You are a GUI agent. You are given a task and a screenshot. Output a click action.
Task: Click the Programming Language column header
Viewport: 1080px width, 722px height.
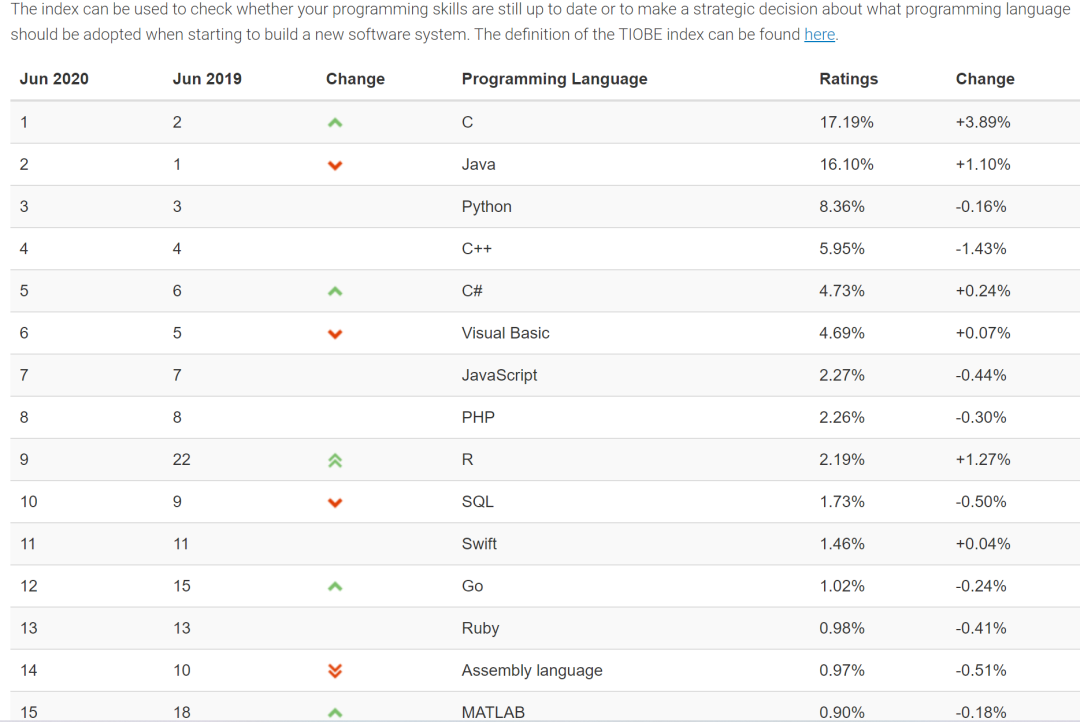point(554,79)
